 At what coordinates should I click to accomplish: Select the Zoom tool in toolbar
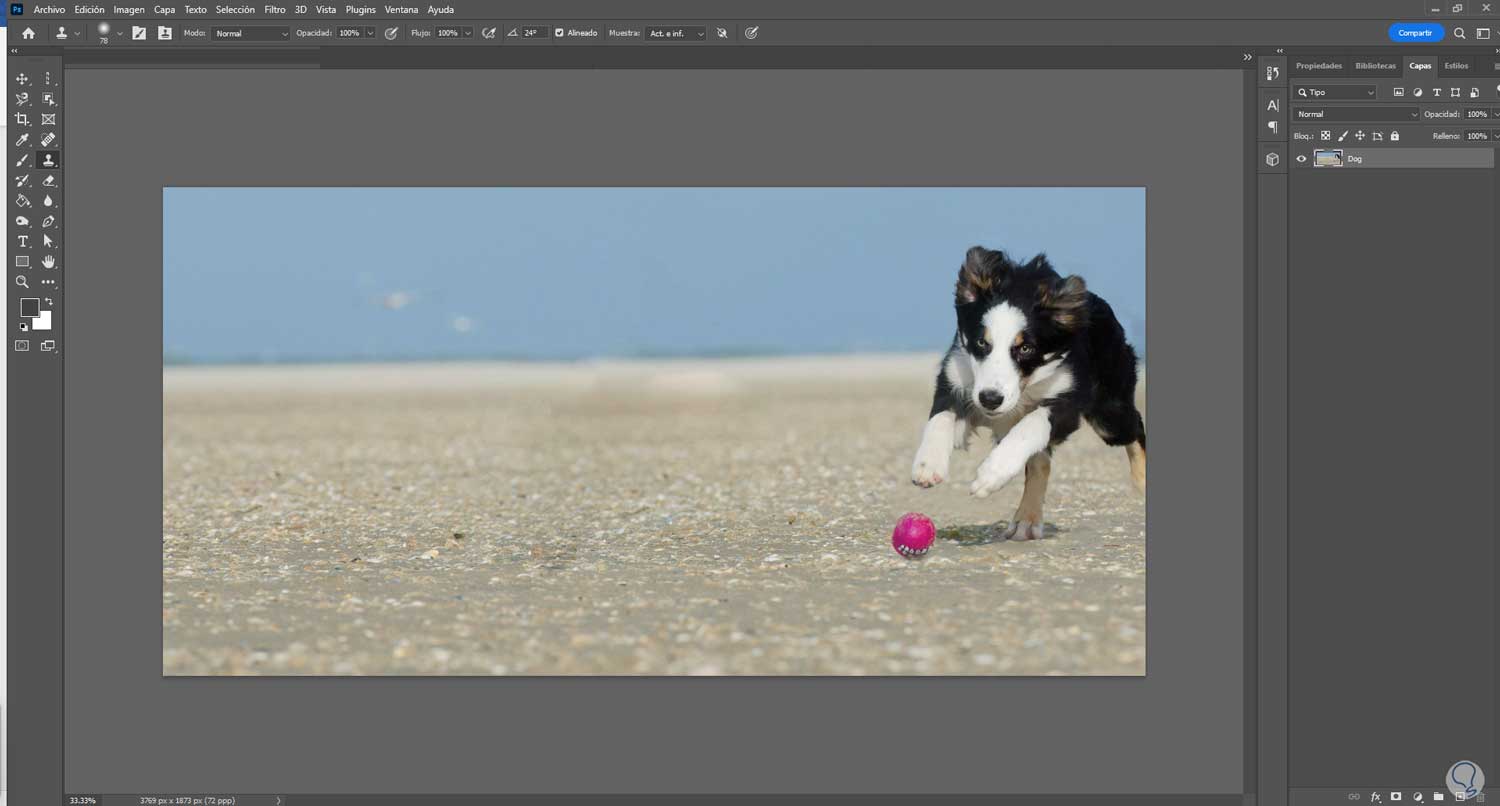(x=22, y=283)
